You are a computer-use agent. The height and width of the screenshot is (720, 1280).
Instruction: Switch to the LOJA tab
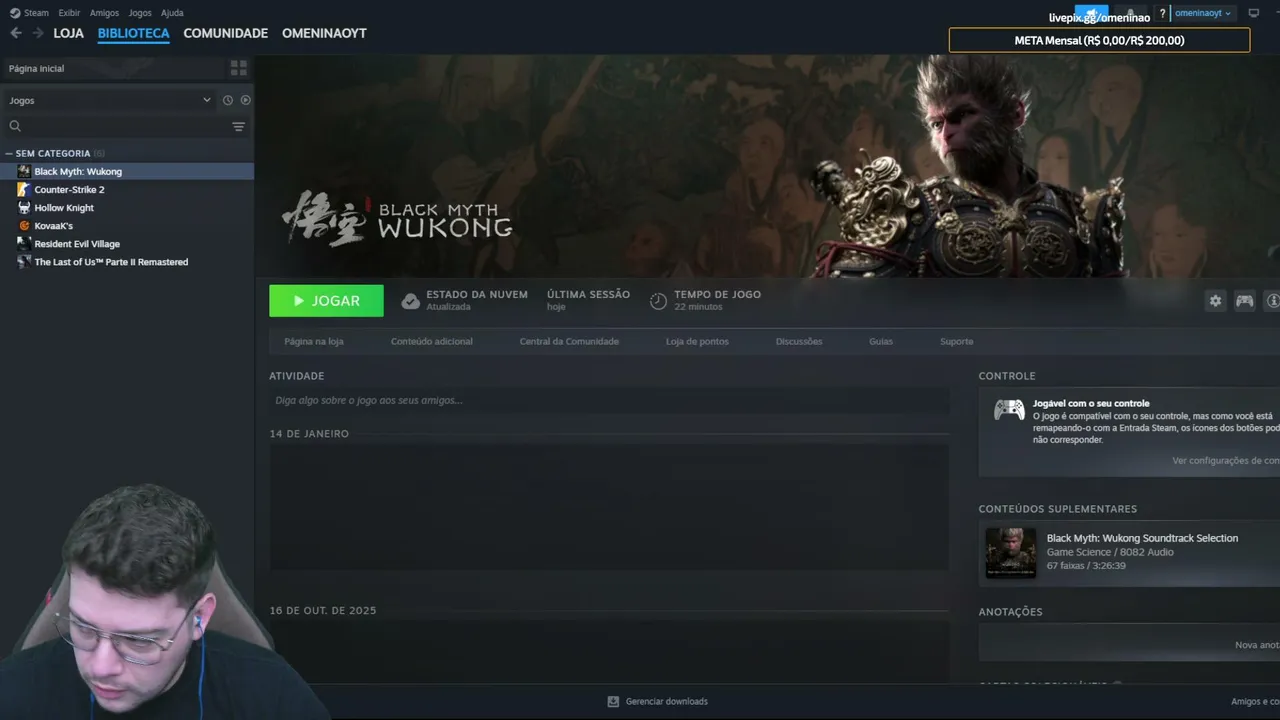click(x=69, y=33)
